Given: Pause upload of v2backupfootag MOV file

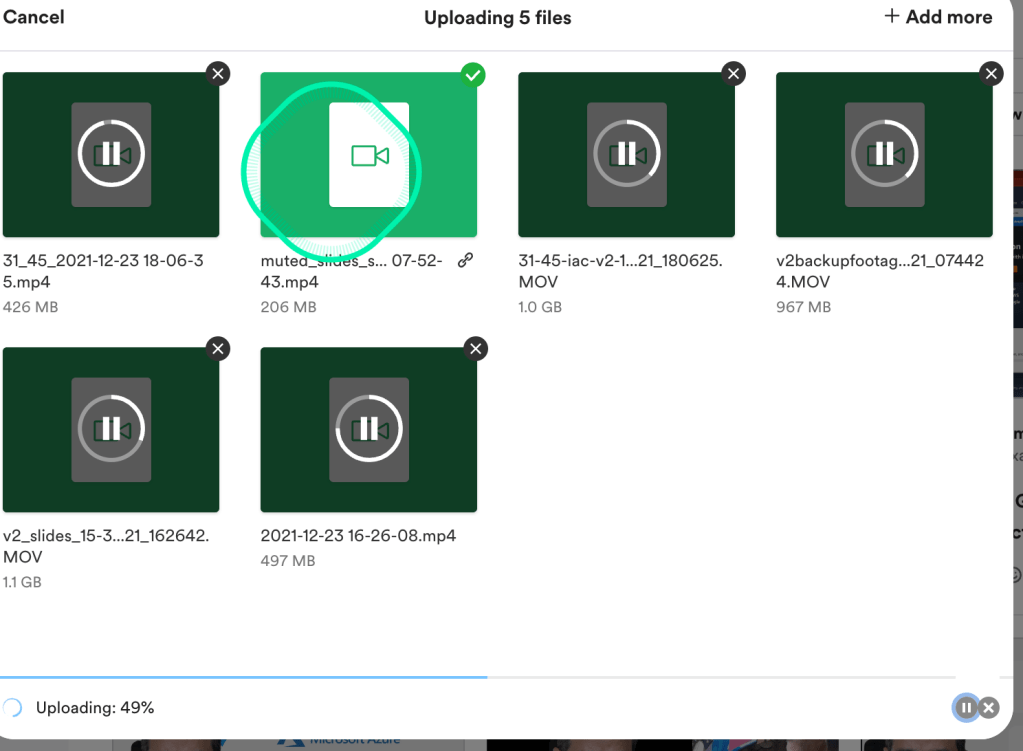Looking at the screenshot, I should pyautogui.click(x=884, y=154).
